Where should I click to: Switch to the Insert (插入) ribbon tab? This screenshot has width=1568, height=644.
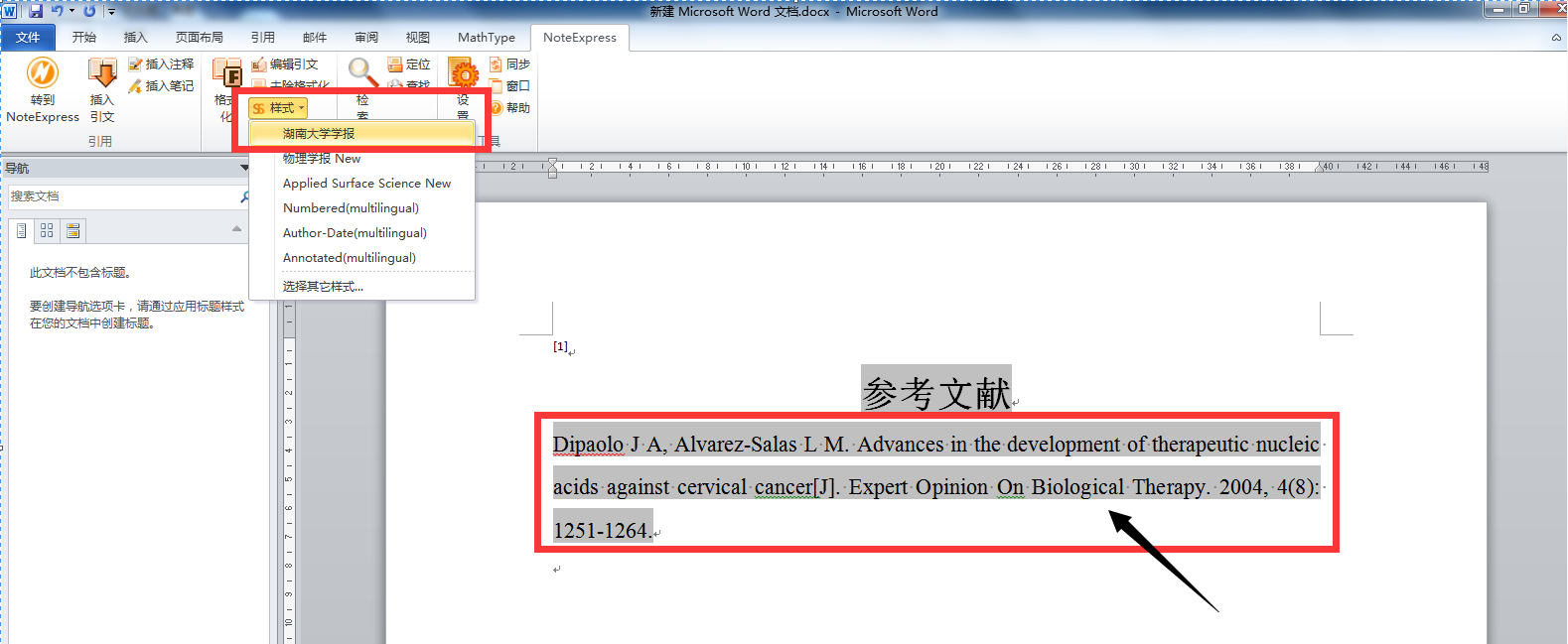click(x=136, y=38)
